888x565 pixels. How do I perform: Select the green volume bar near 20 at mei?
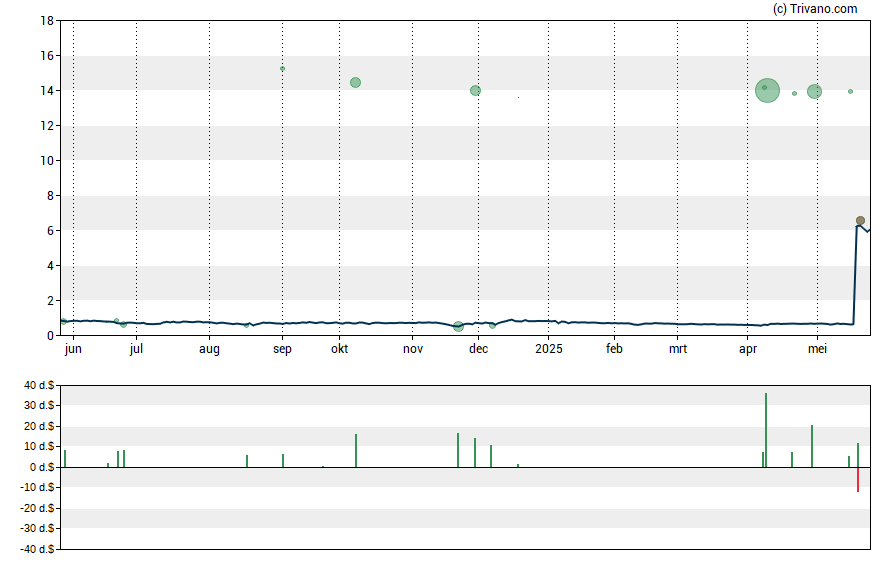click(x=812, y=446)
